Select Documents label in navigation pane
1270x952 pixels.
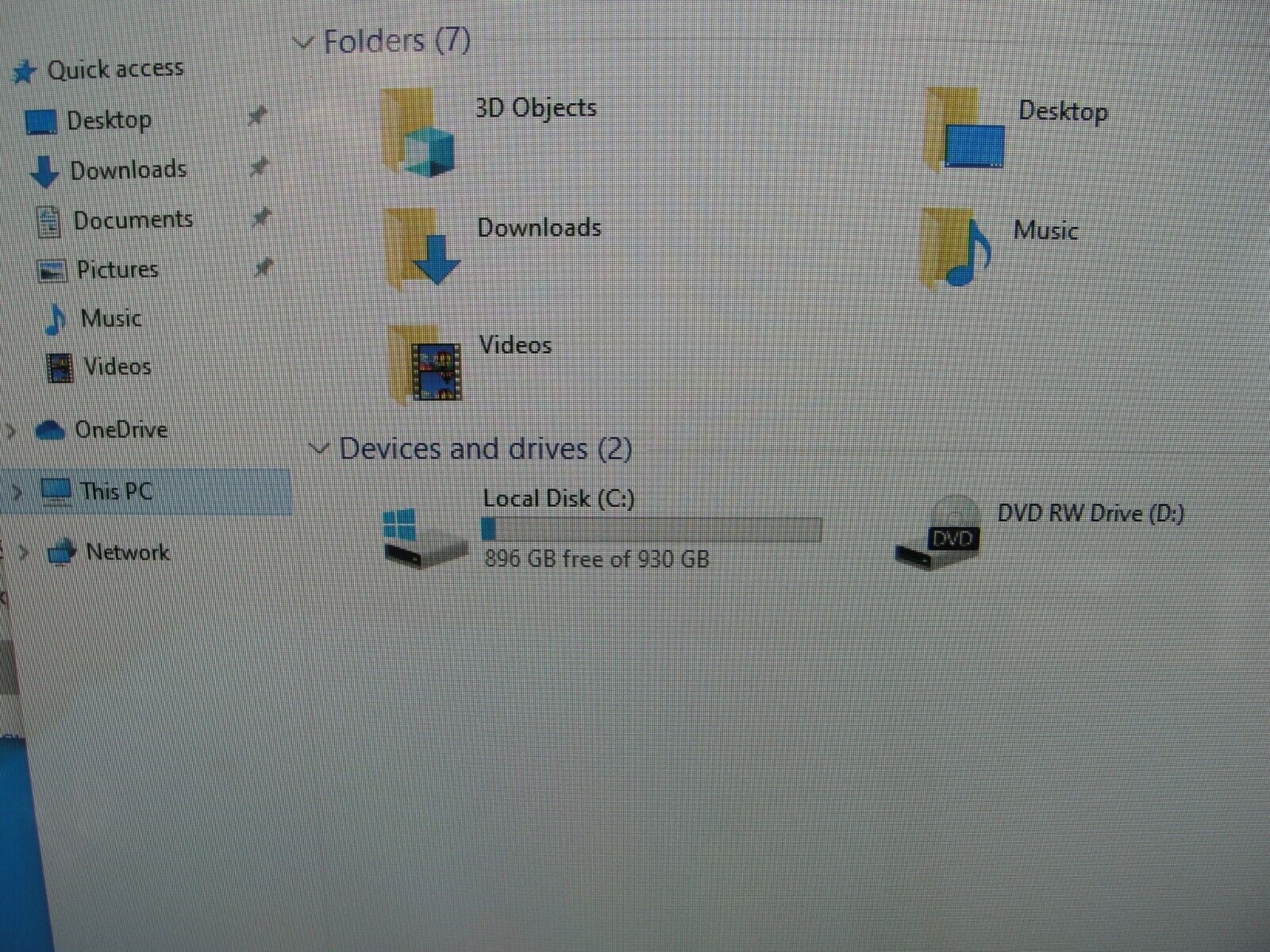pos(133,220)
